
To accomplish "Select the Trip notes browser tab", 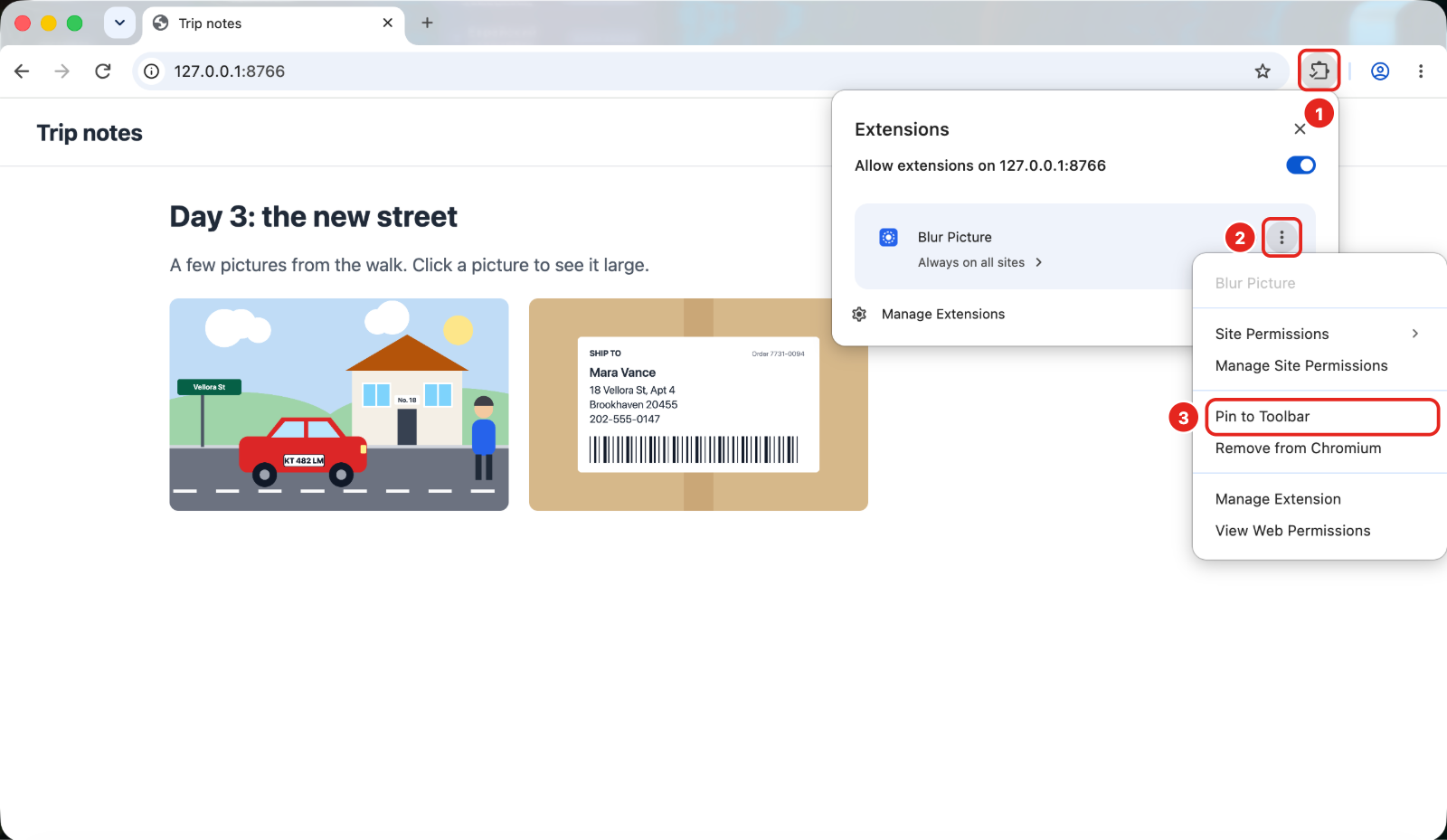I will (x=273, y=24).
